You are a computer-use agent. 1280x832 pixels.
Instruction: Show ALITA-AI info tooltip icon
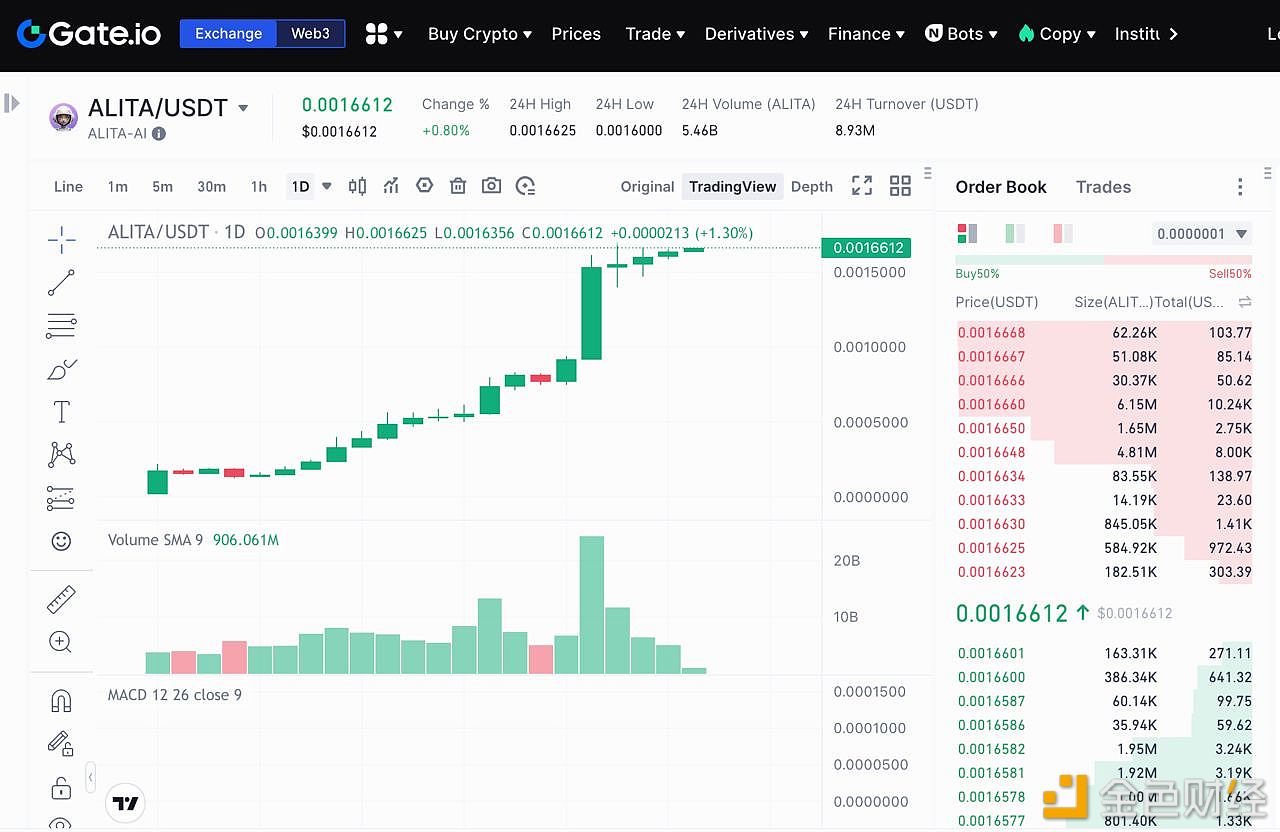click(159, 133)
